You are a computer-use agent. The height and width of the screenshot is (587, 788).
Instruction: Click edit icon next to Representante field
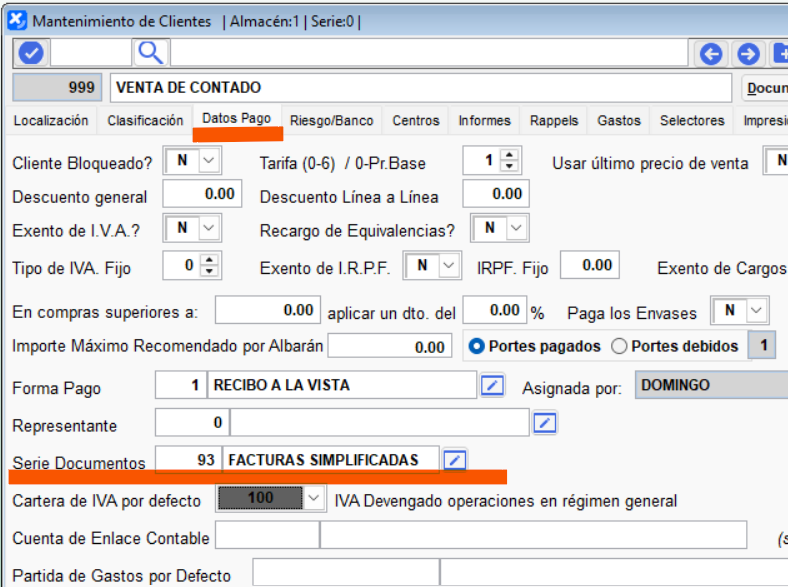coord(544,423)
